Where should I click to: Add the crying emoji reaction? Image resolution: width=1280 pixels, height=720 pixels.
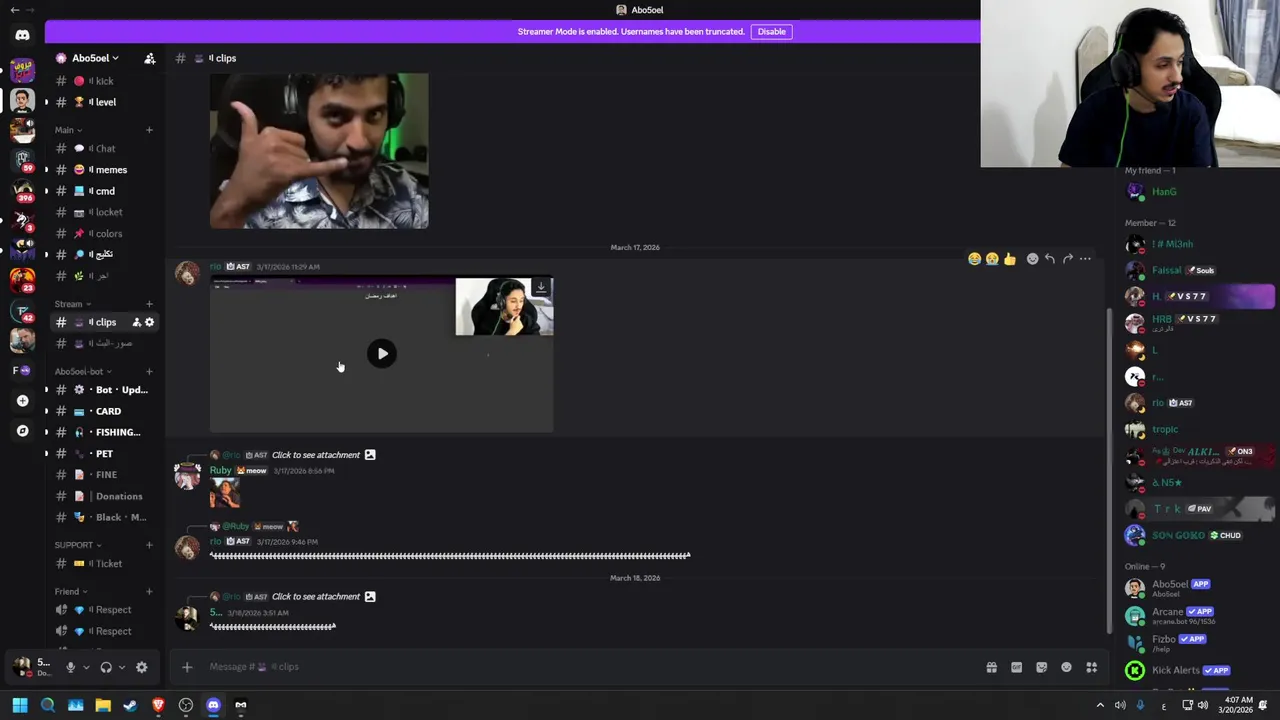tap(992, 259)
